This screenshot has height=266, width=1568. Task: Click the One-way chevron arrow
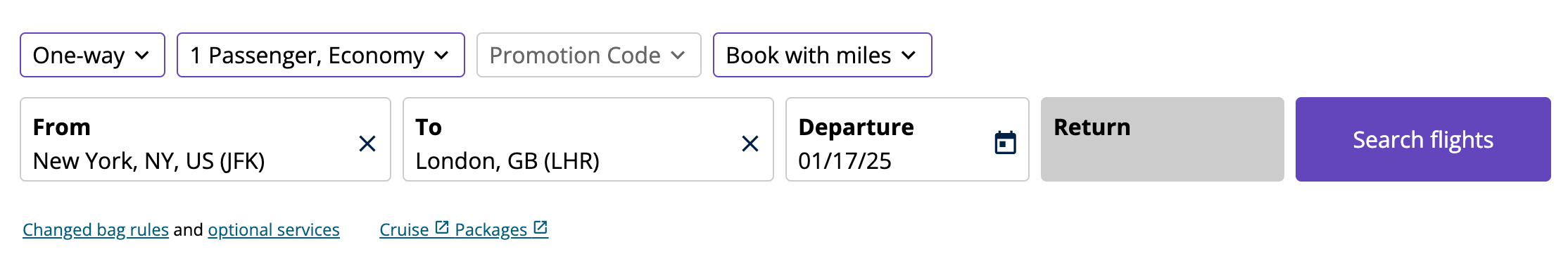(x=142, y=55)
